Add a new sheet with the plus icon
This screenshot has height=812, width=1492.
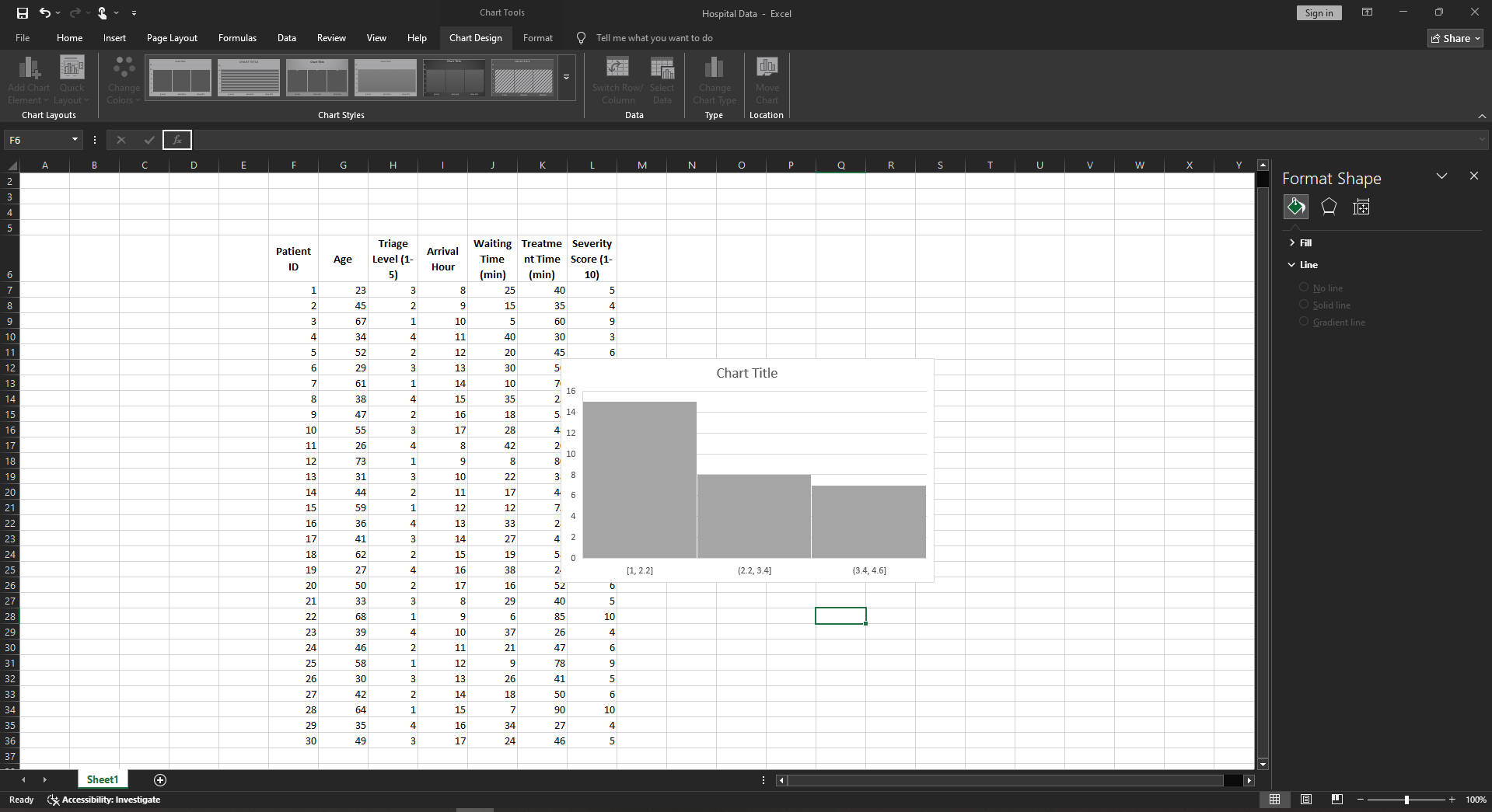(160, 780)
